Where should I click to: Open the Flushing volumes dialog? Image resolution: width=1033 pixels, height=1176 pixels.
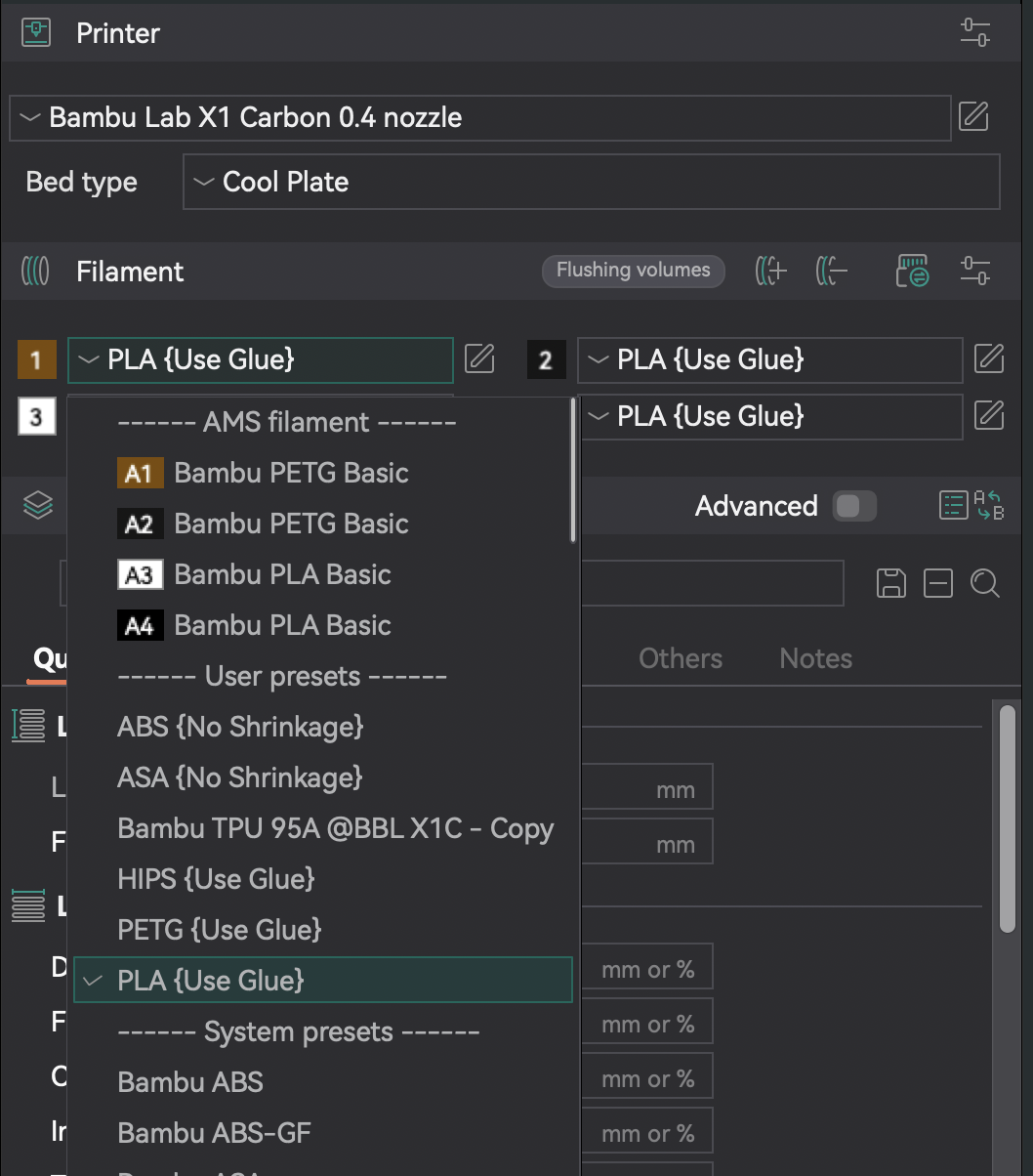633,271
